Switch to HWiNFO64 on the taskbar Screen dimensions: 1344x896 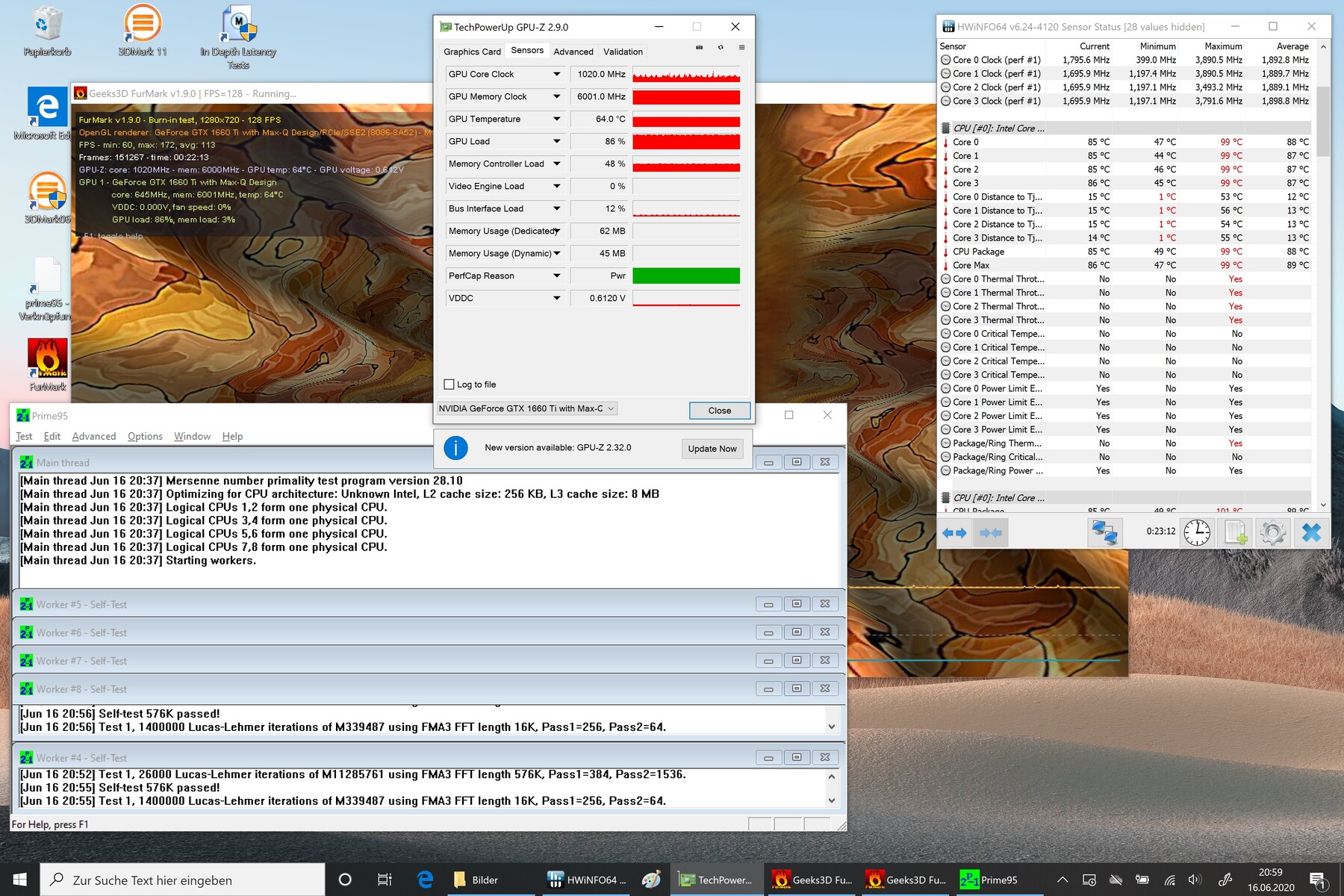coord(587,880)
